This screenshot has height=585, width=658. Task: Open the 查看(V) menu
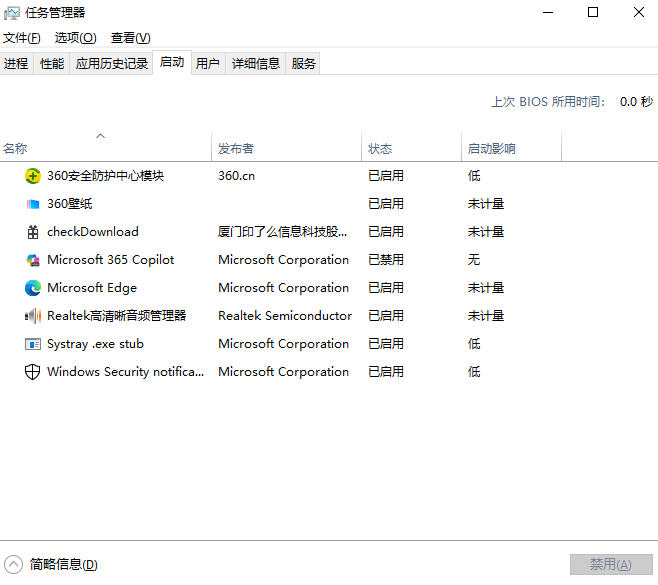pos(131,38)
